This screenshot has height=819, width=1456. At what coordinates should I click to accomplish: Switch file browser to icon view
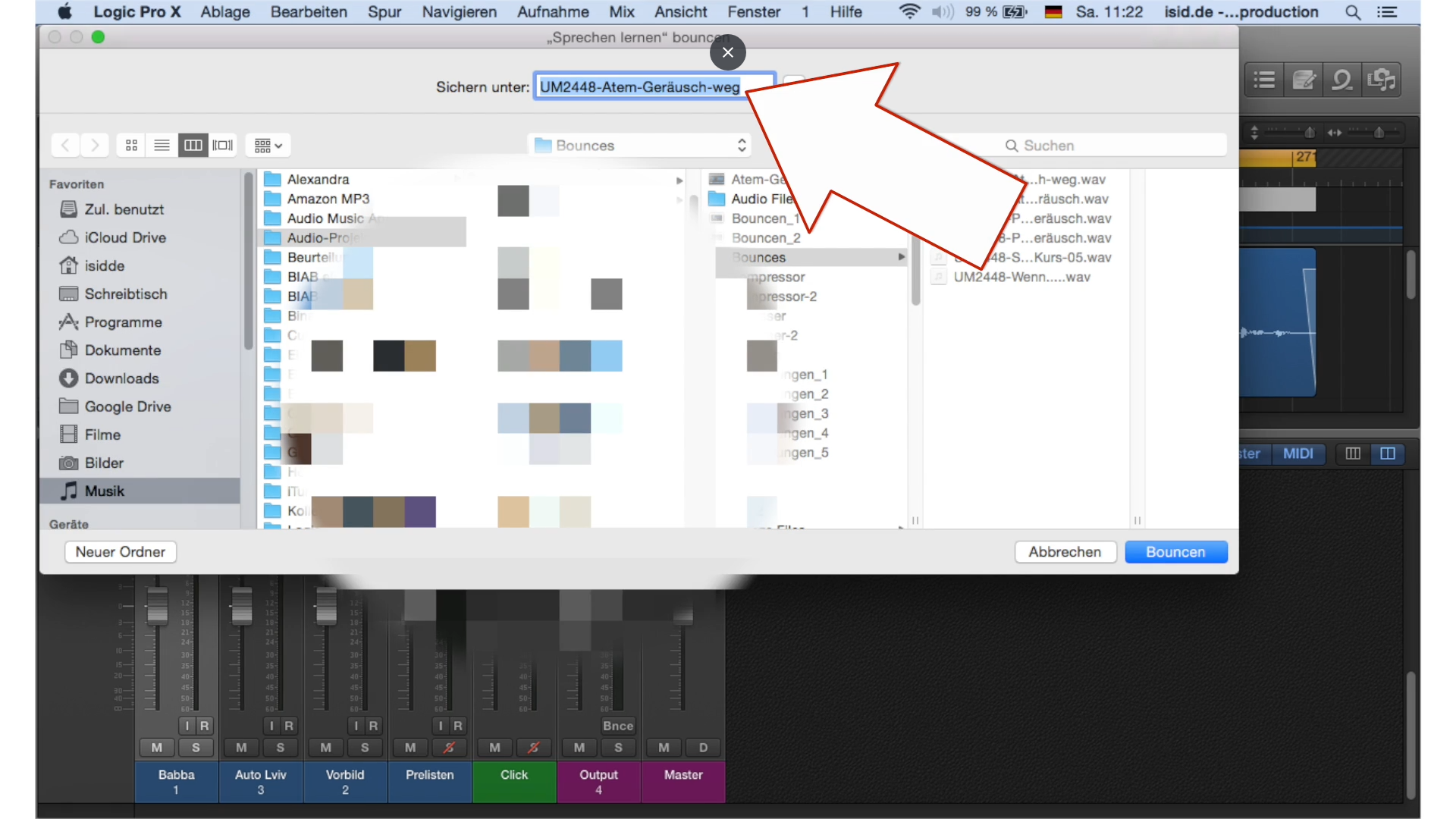pyautogui.click(x=131, y=145)
